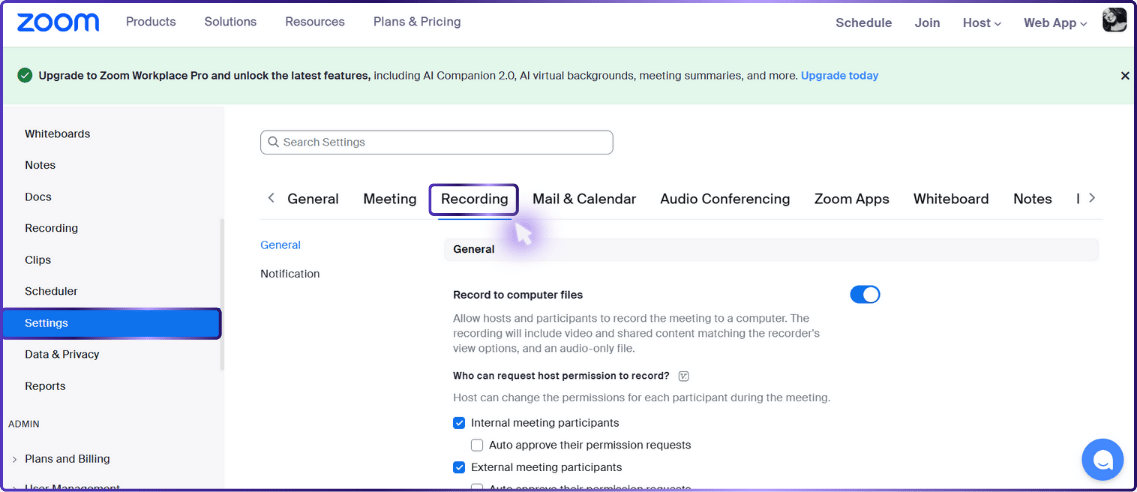Open Scheduler in sidebar

coord(51,291)
